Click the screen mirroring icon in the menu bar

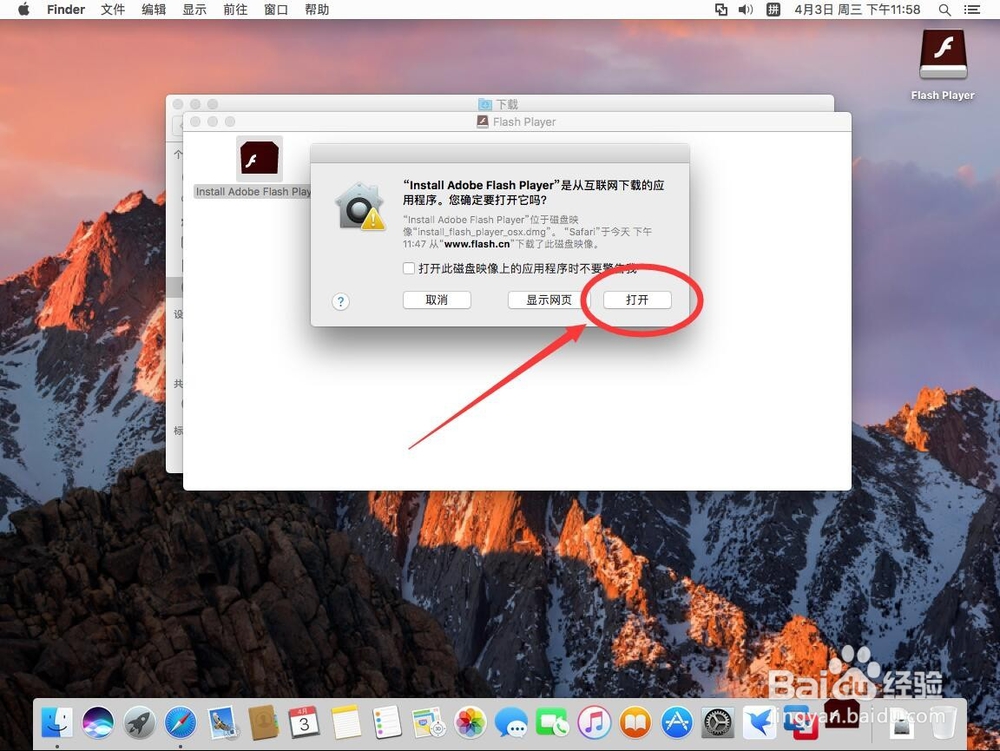(721, 10)
